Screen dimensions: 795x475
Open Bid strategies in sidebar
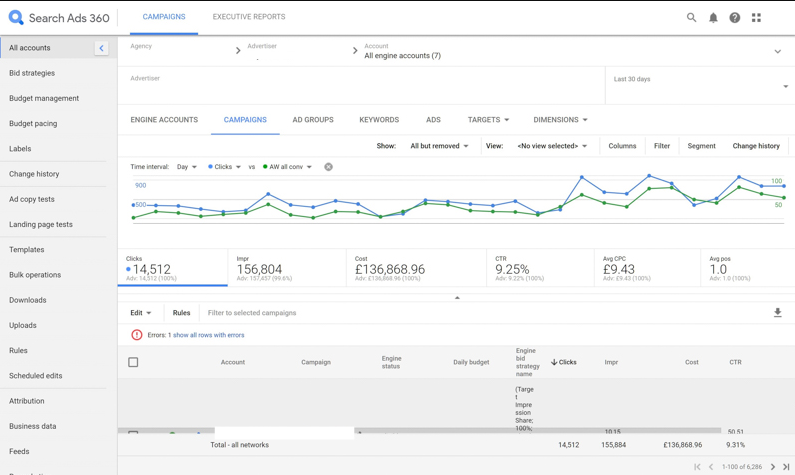point(32,73)
